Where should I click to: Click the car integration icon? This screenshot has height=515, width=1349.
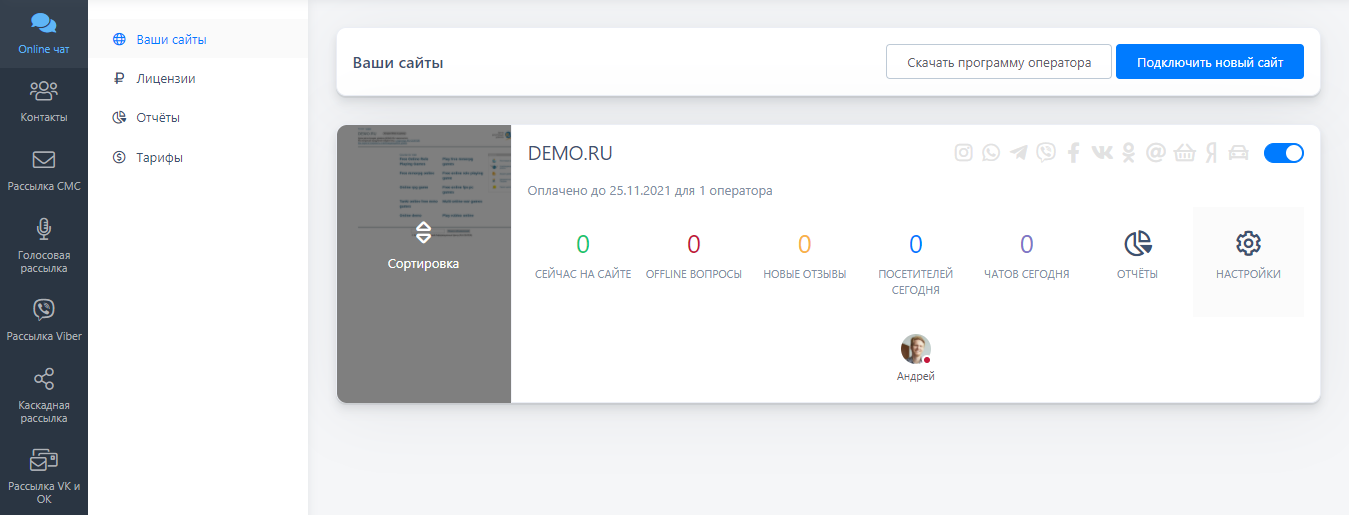(x=1239, y=153)
